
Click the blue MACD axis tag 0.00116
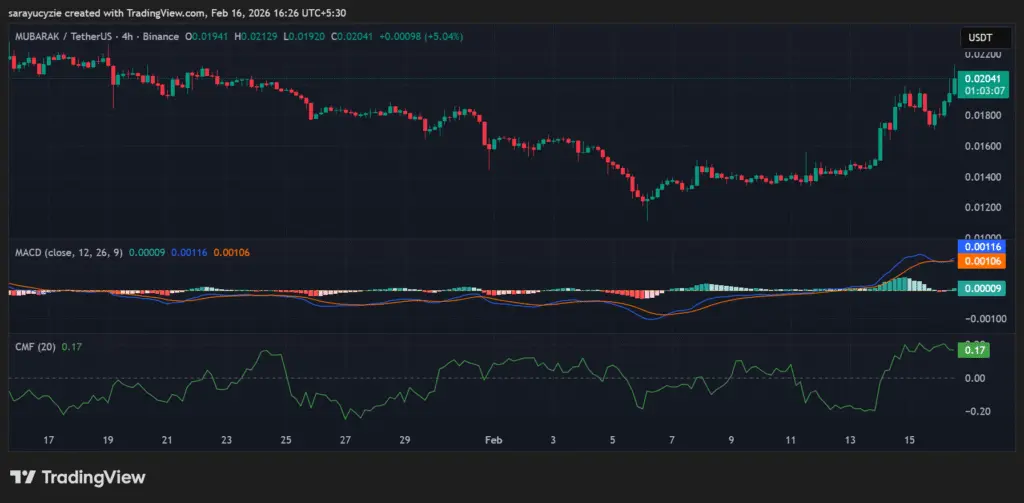[980, 246]
